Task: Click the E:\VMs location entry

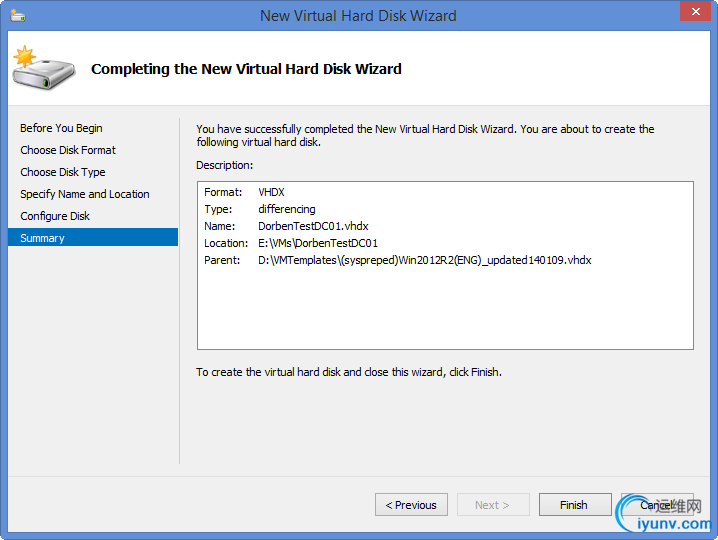Action: click(x=318, y=243)
